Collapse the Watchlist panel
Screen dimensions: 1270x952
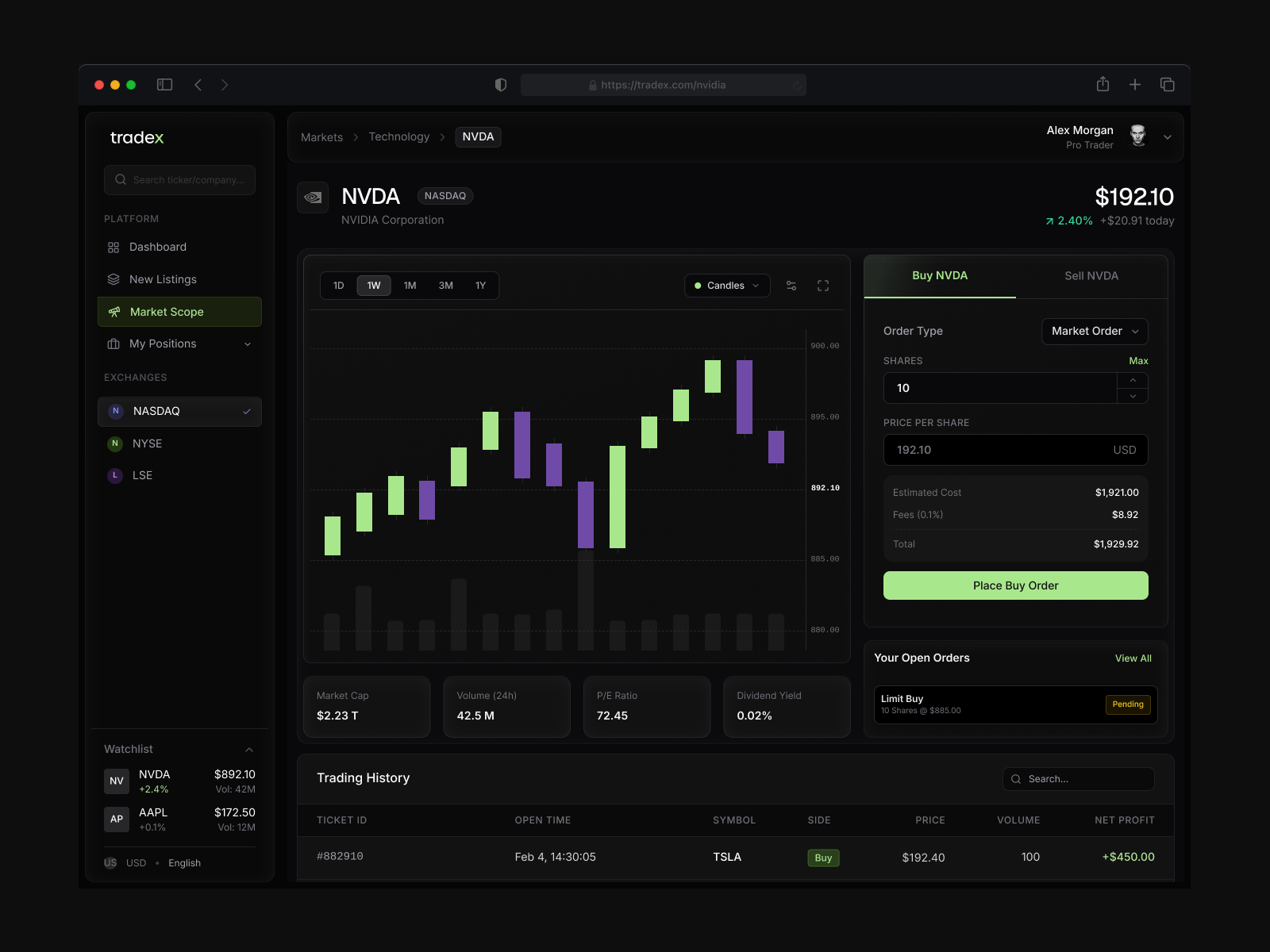(248, 749)
